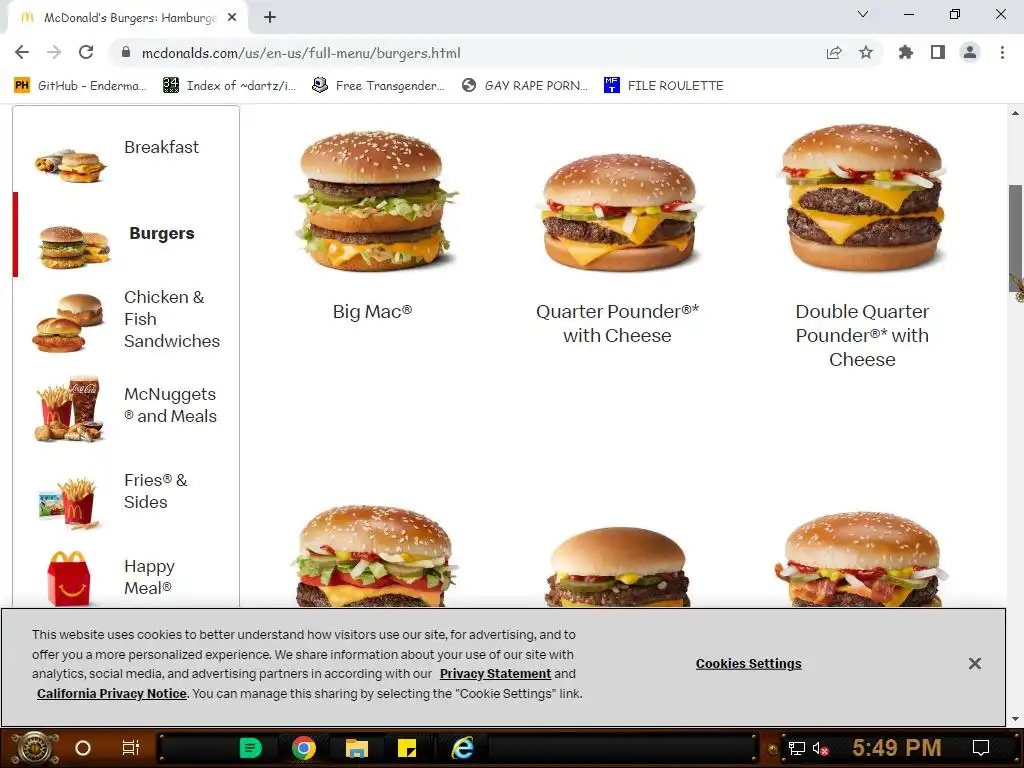
Task: Open File Explorer from the taskbar
Action: click(357, 748)
